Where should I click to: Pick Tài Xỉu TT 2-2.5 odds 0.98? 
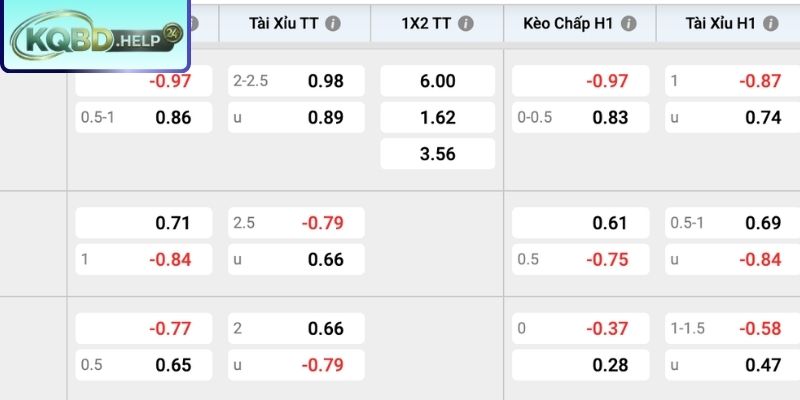pyautogui.click(x=296, y=81)
